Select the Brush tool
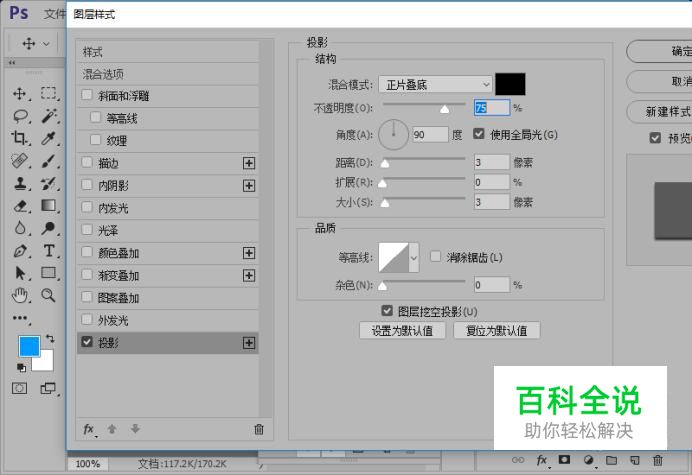The height and width of the screenshot is (475, 692). 49,161
